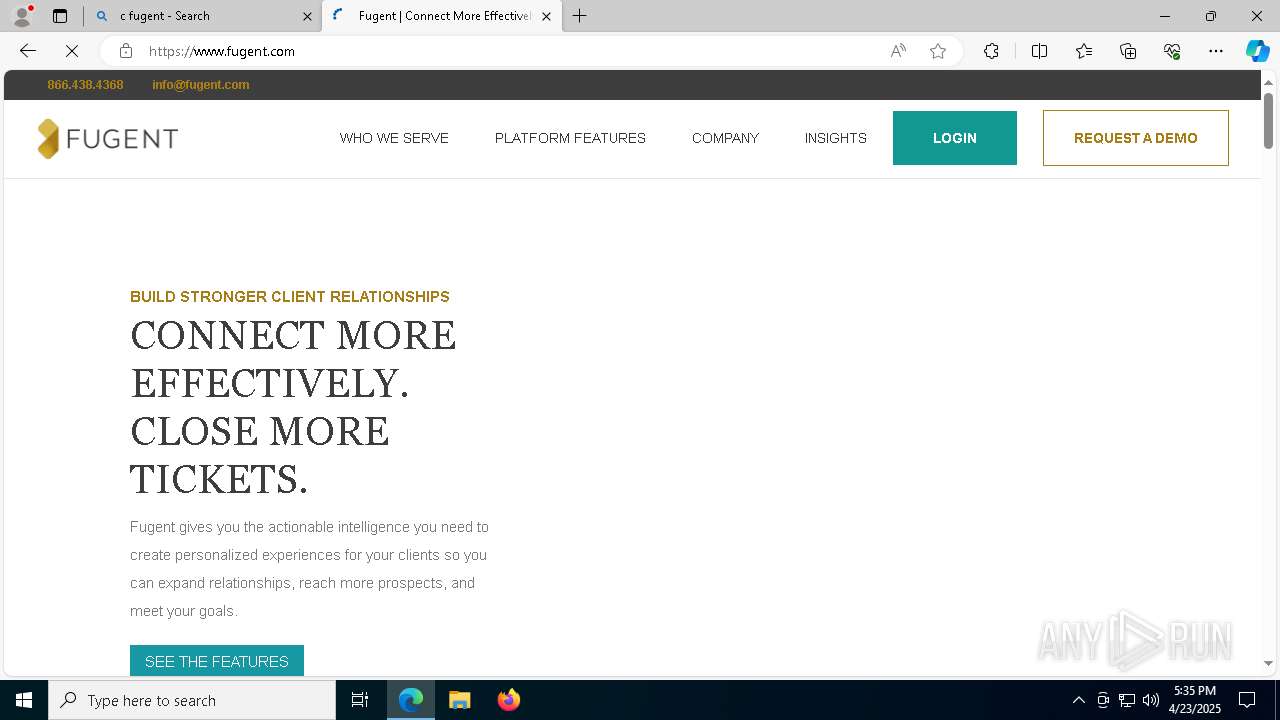Stop loading the page
The image size is (1280, 720).
[72, 51]
